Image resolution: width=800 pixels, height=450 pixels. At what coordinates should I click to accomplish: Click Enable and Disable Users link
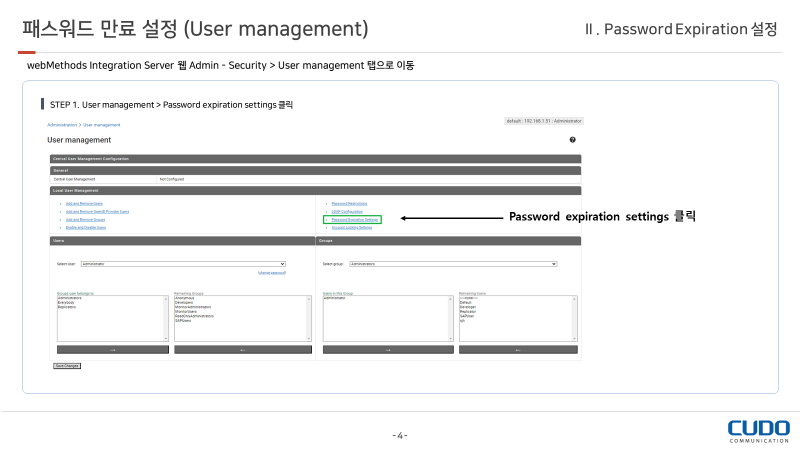pos(86,227)
